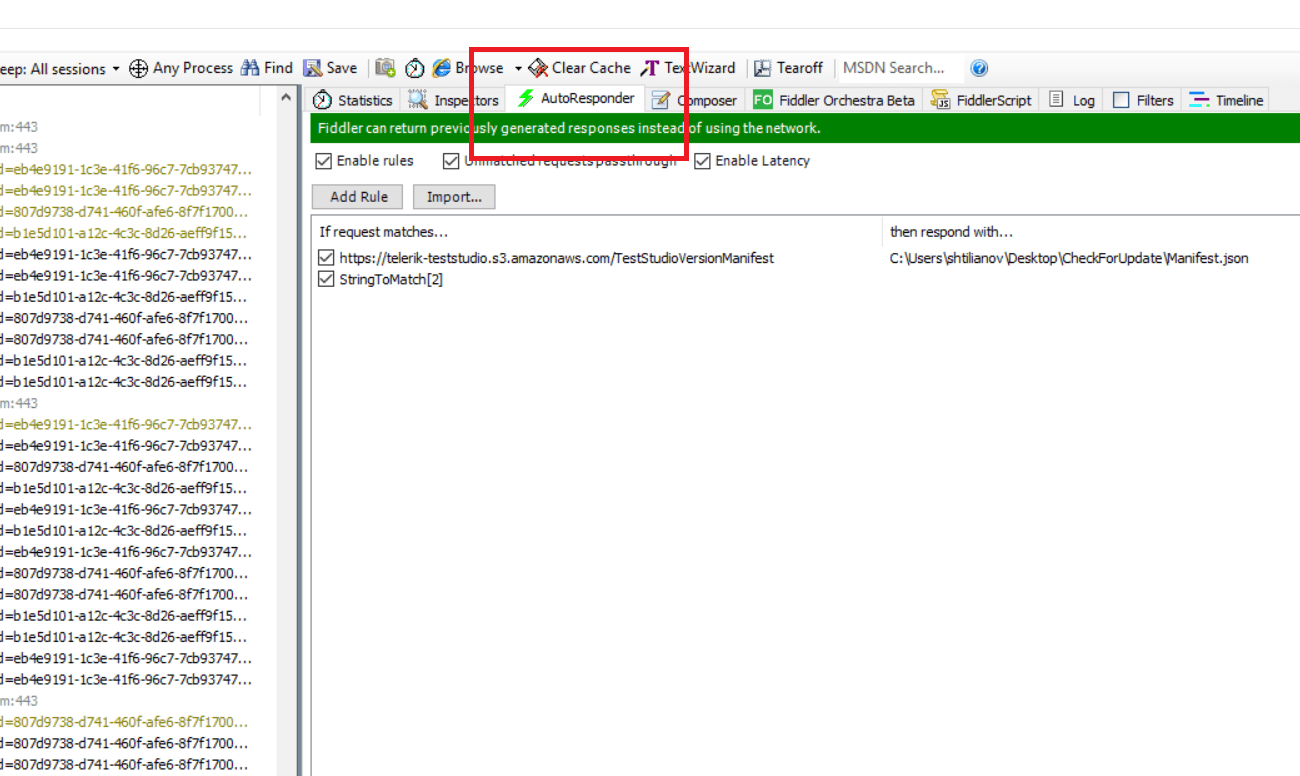Select the StringToMatch[2] rule text
The image size is (1300, 776).
click(x=391, y=279)
